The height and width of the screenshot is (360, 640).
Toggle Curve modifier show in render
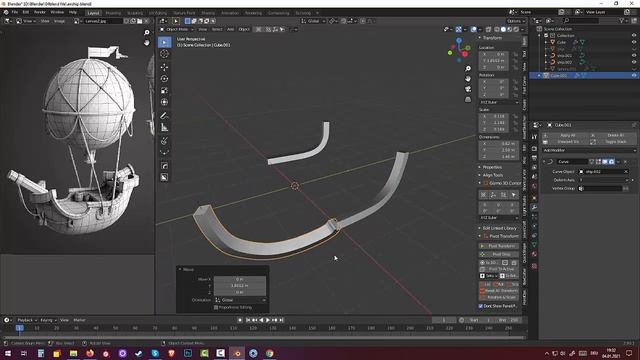611,162
